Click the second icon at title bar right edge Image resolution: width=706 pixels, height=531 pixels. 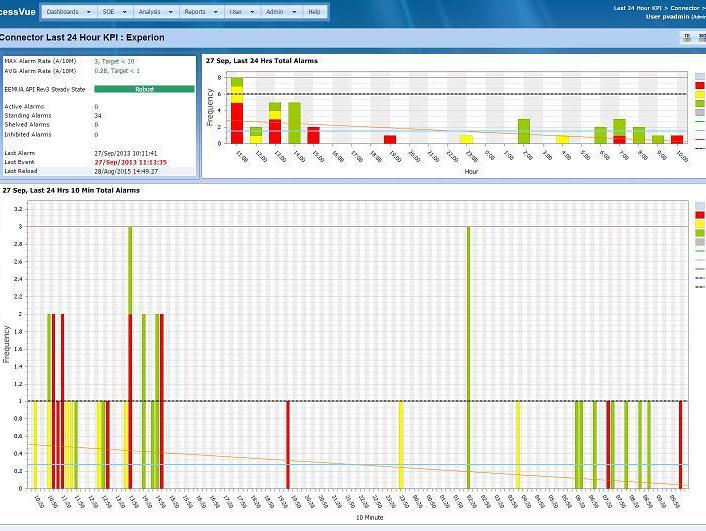(x=701, y=37)
